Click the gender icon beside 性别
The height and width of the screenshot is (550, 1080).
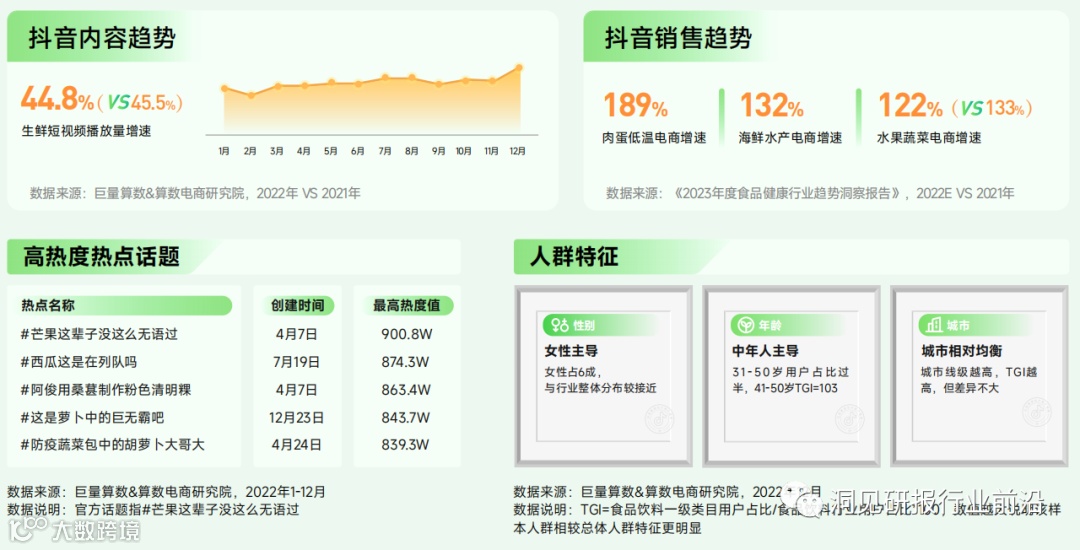point(560,325)
